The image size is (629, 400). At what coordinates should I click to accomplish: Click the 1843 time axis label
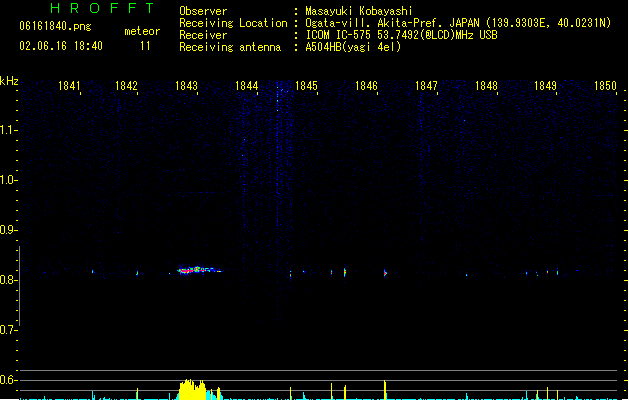click(x=186, y=86)
